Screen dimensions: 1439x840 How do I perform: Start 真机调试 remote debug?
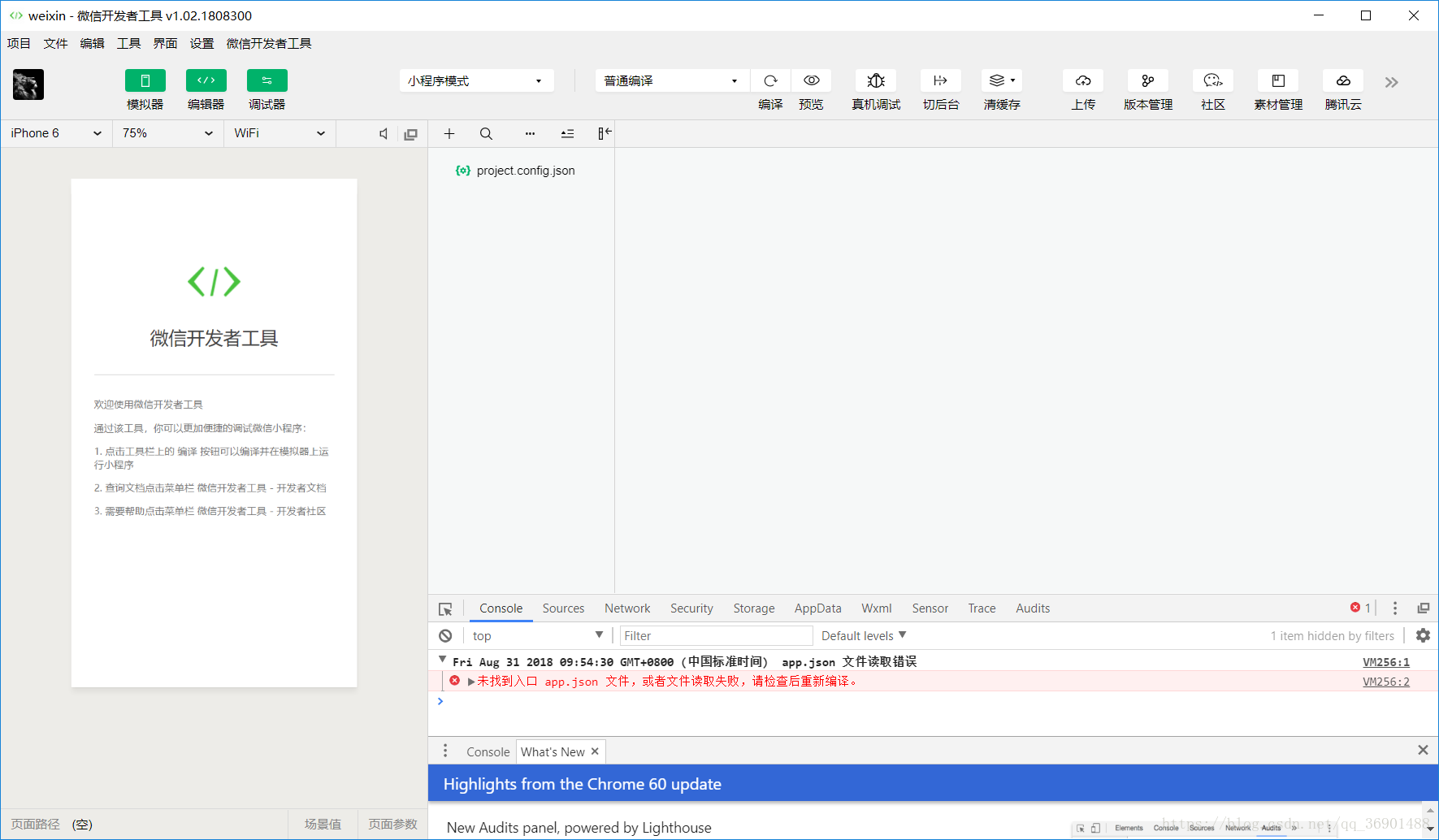click(876, 80)
